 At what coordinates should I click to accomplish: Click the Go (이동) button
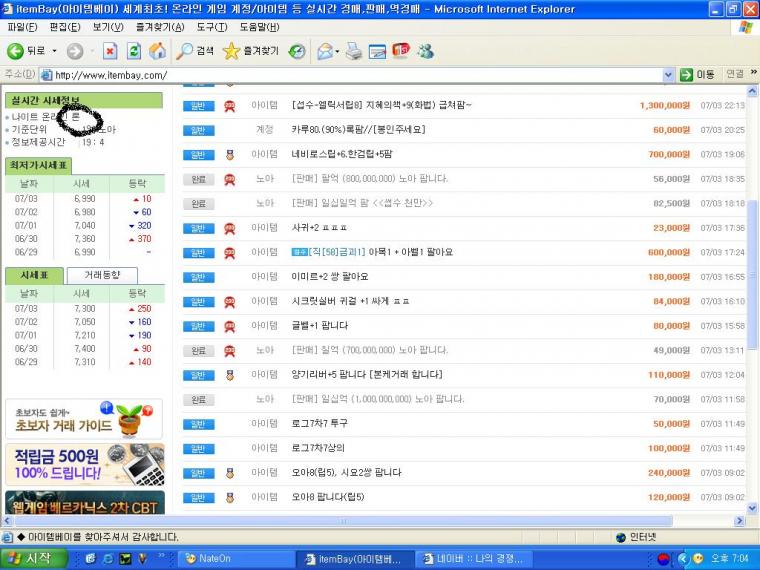697,75
